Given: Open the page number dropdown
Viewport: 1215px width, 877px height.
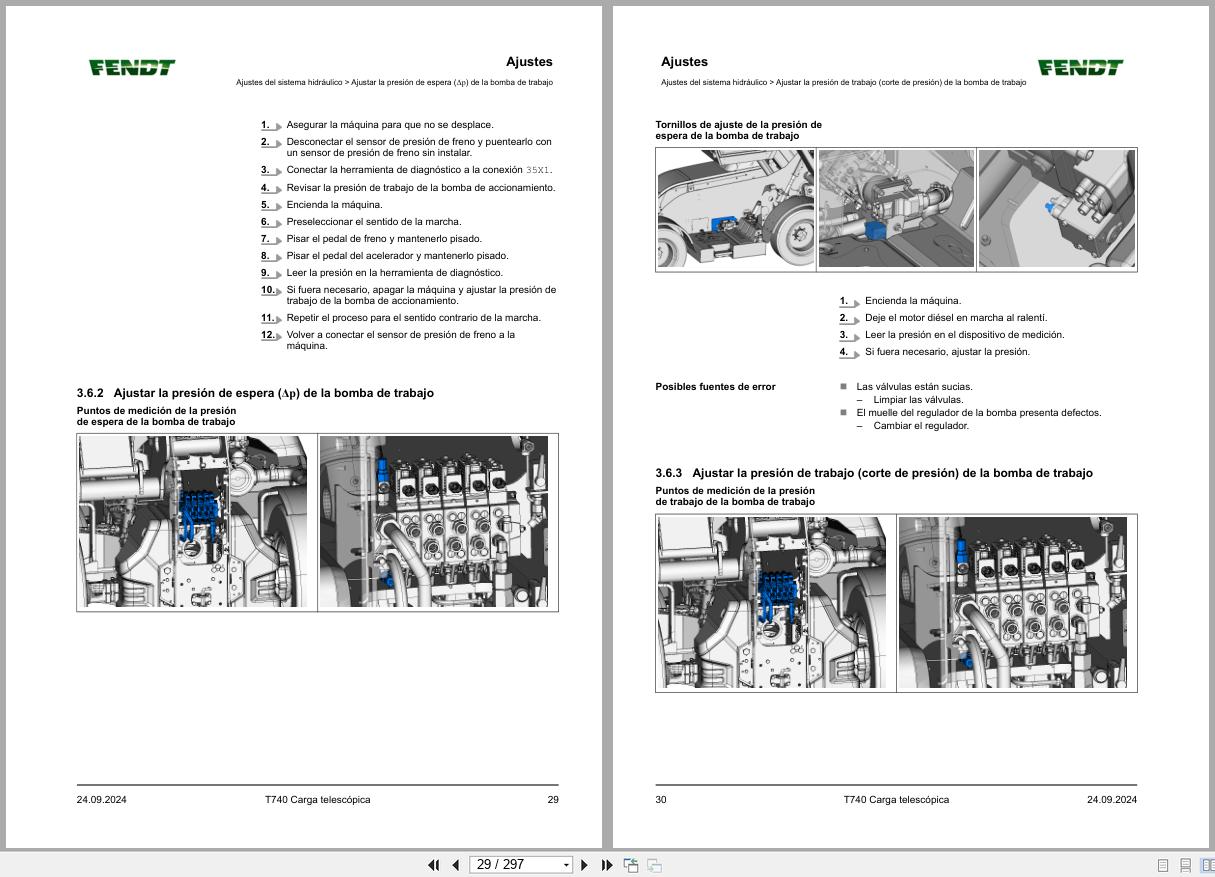Looking at the screenshot, I should [563, 864].
